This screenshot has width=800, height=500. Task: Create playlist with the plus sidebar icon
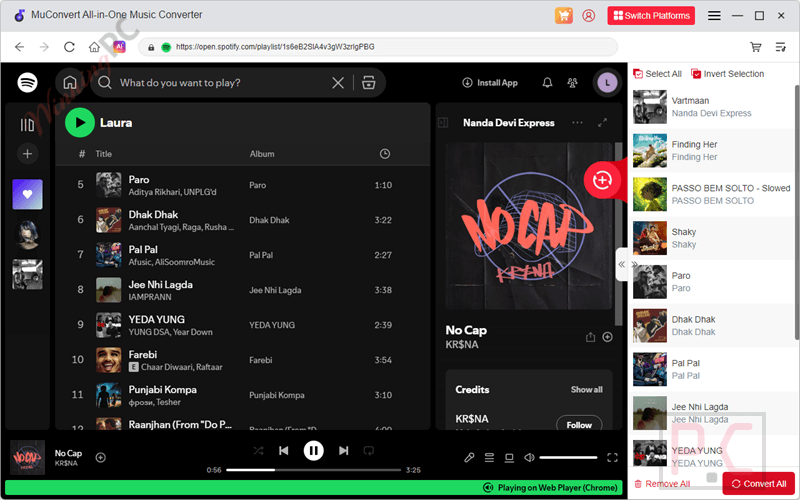pyautogui.click(x=28, y=154)
